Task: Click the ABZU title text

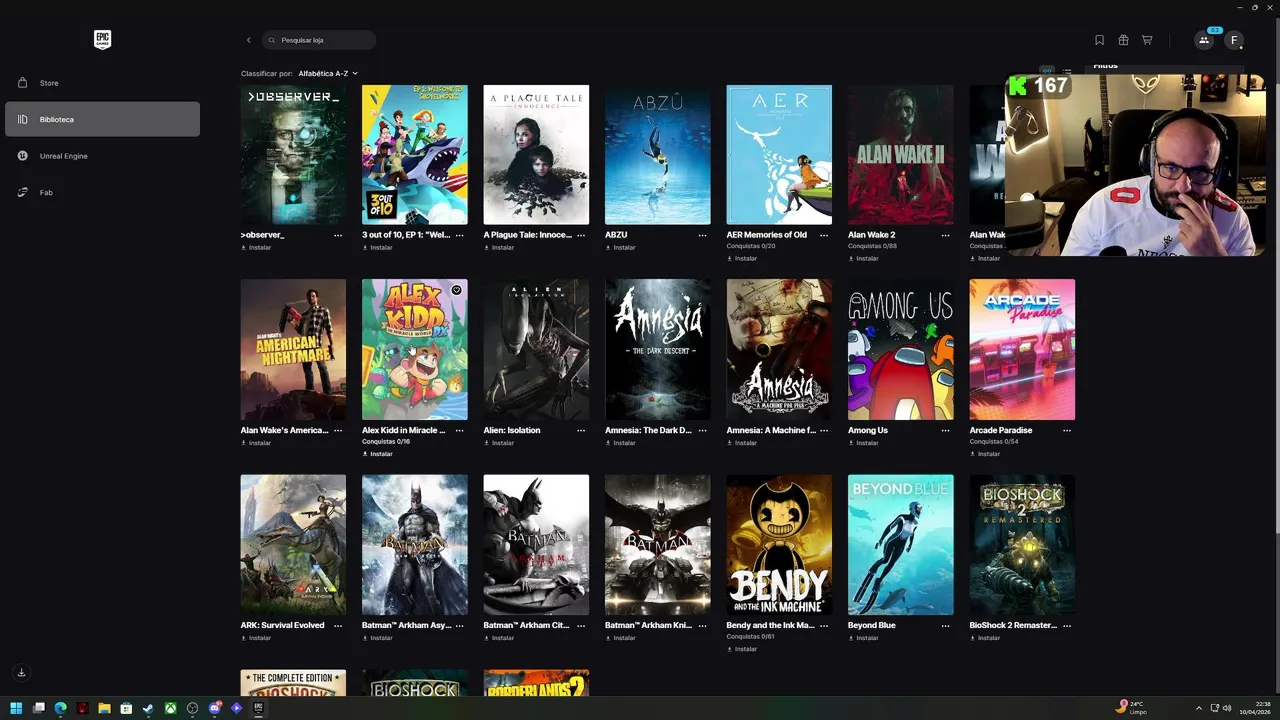Action: pyautogui.click(x=616, y=235)
